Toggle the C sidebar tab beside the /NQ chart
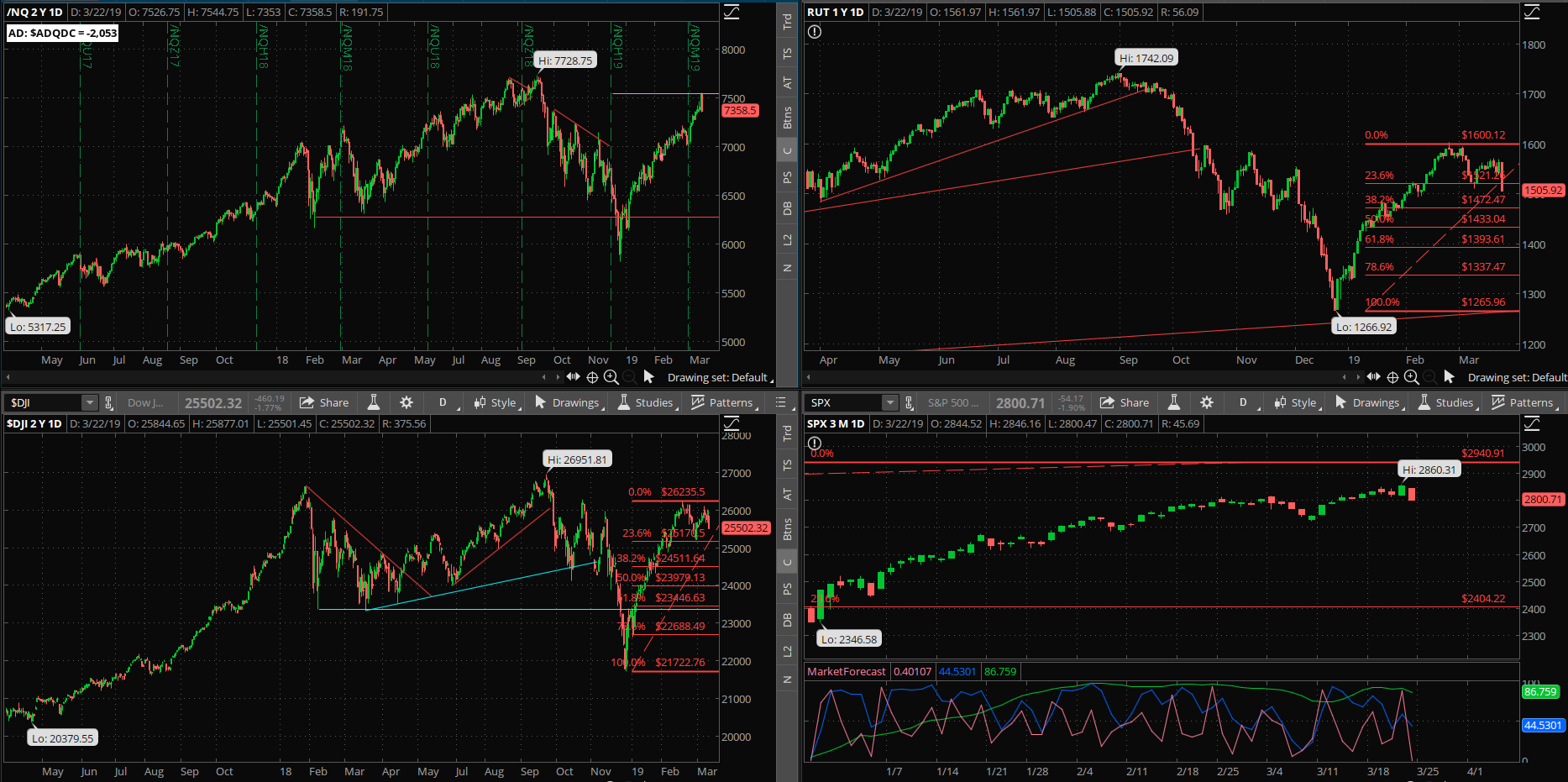The image size is (1568, 782). point(787,151)
